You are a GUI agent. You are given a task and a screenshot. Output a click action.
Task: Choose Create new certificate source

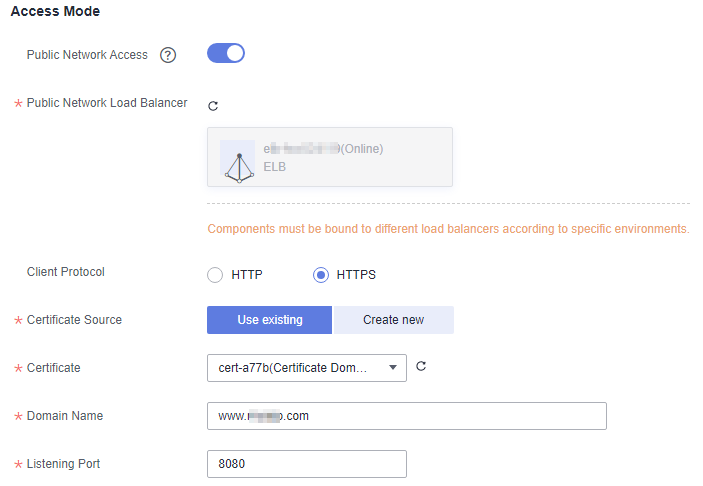click(x=394, y=320)
